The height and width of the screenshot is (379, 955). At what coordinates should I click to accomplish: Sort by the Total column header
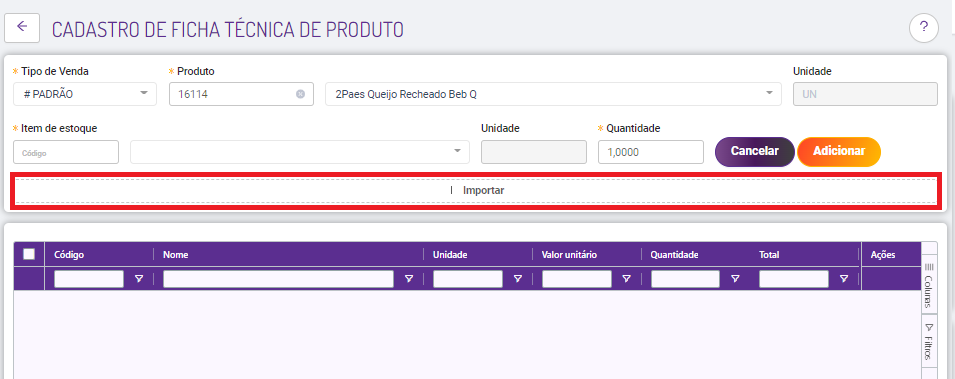coord(769,255)
